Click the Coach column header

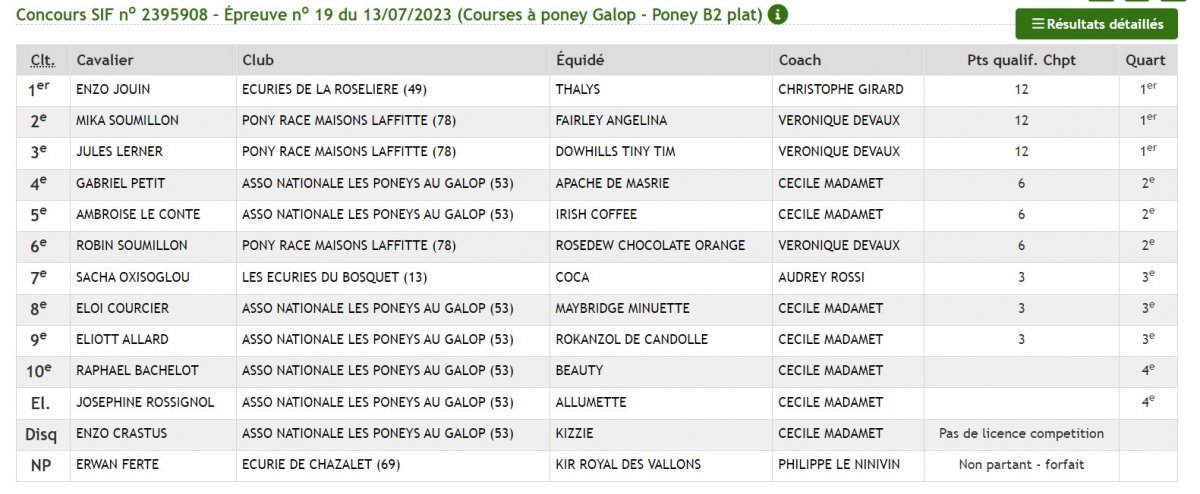800,60
